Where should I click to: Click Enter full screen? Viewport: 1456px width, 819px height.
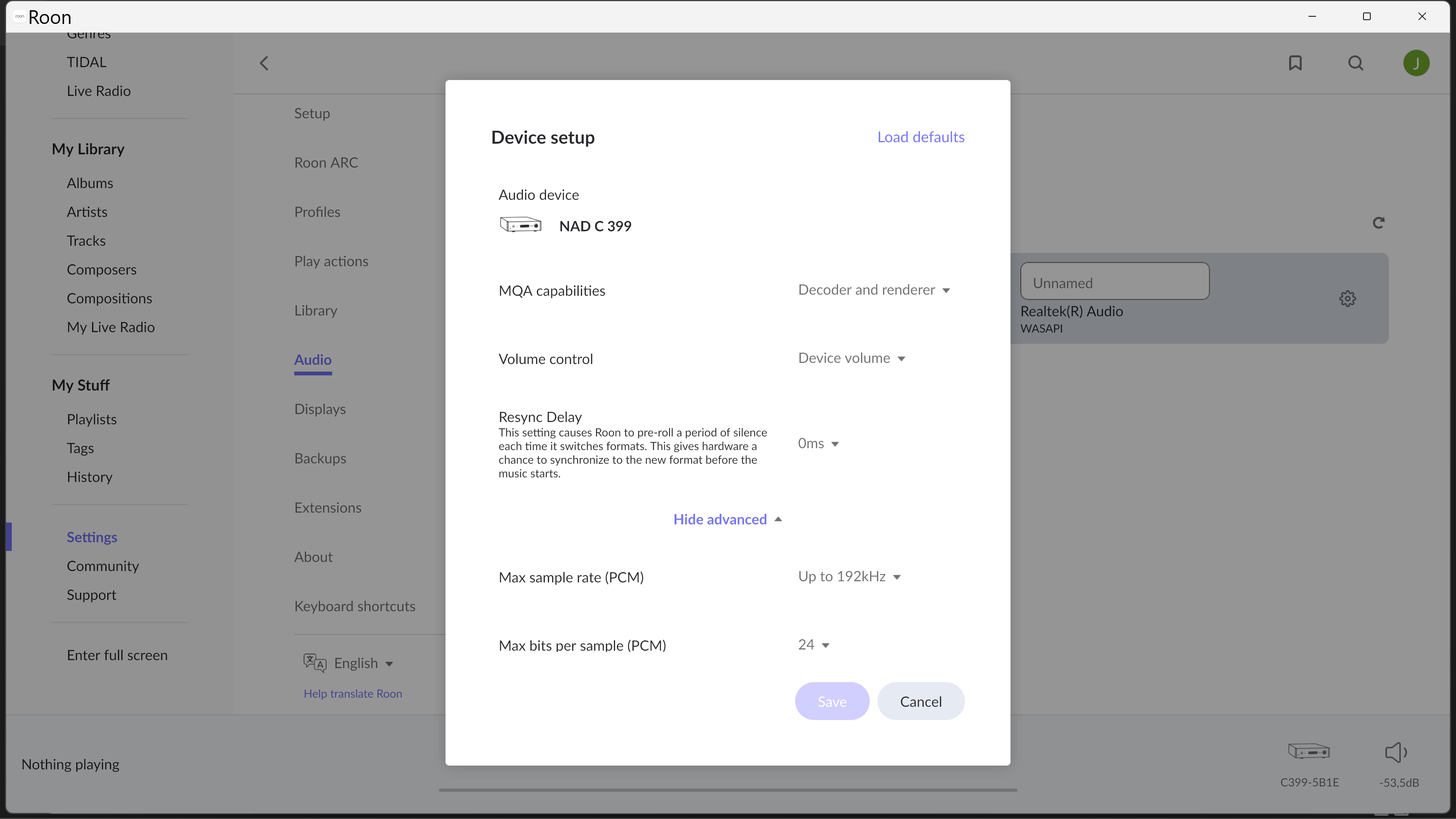click(117, 655)
